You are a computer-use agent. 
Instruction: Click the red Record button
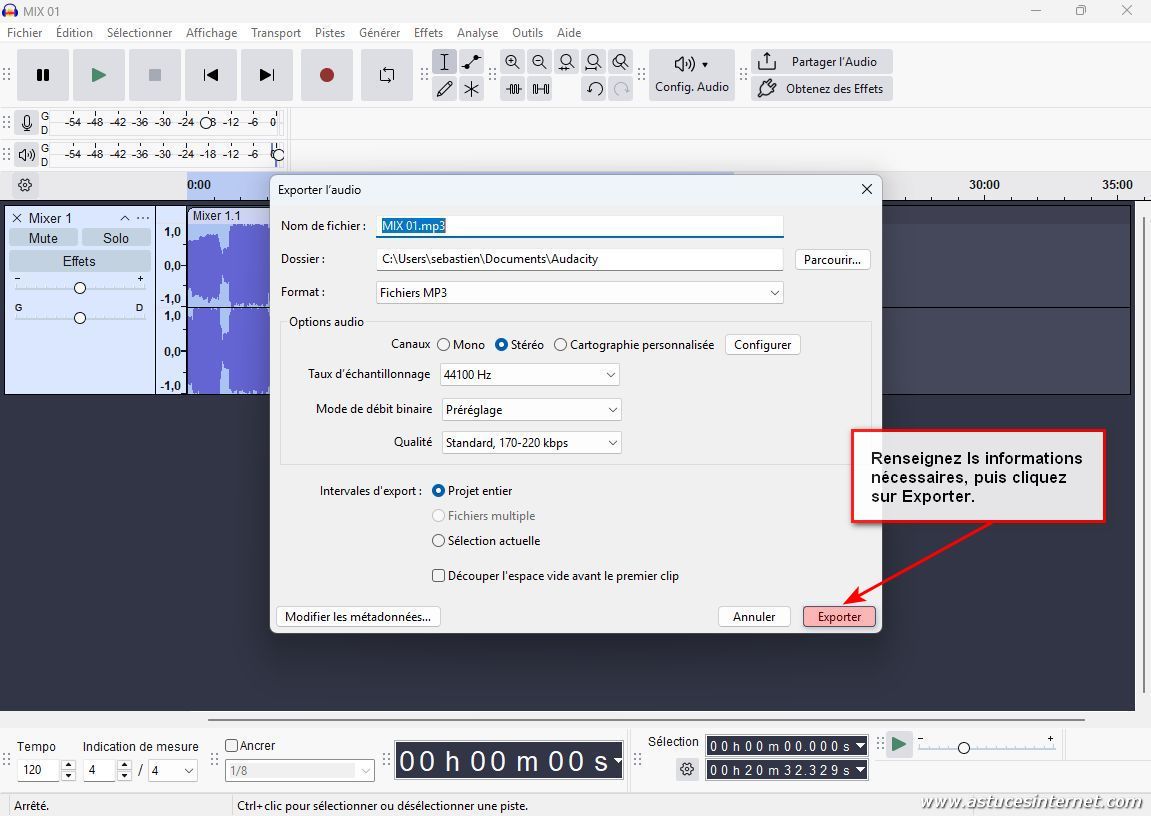click(x=326, y=75)
